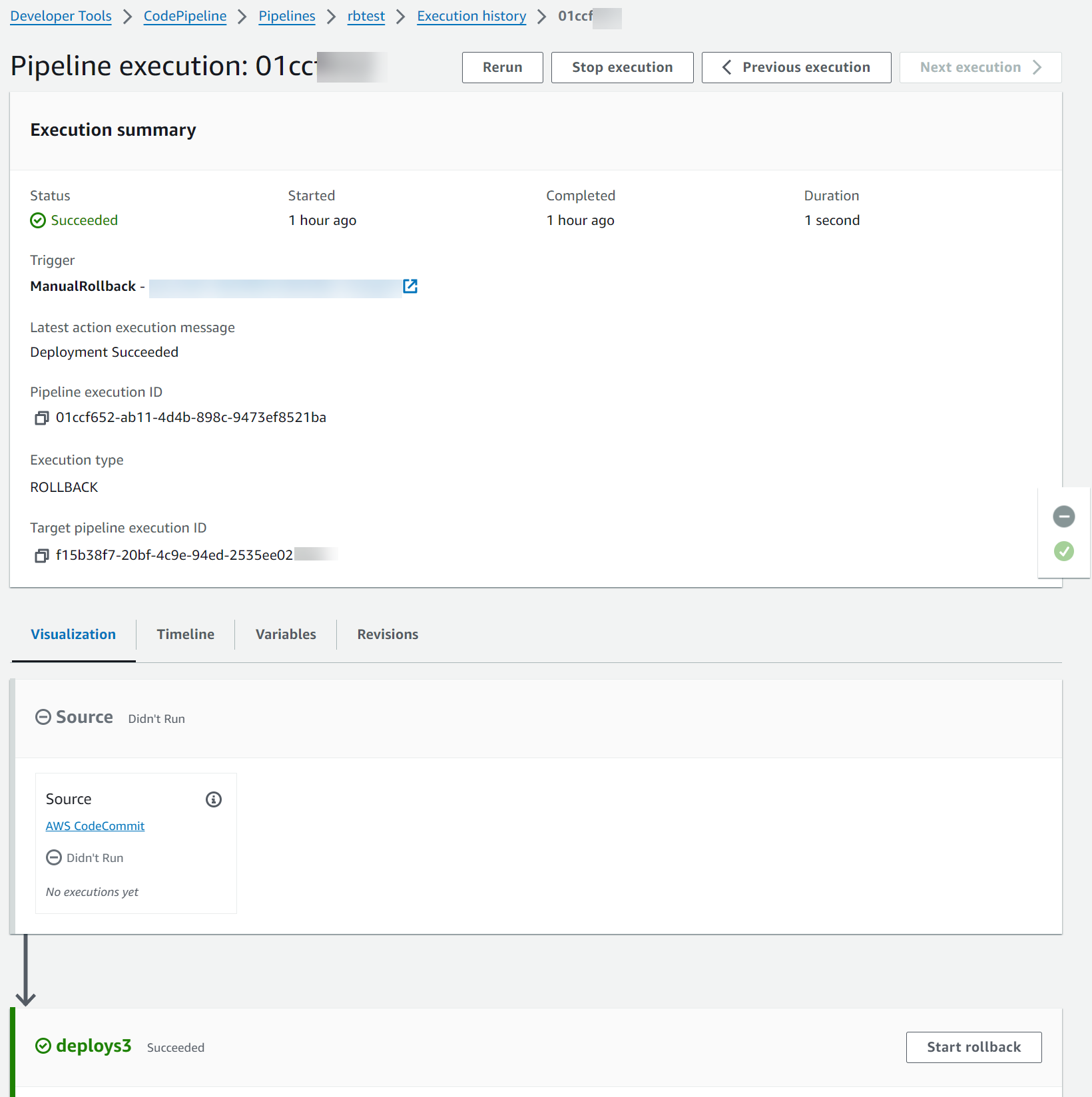The height and width of the screenshot is (1097, 1092).
Task: Open the ManualRollback trigger external link
Action: 411,286
